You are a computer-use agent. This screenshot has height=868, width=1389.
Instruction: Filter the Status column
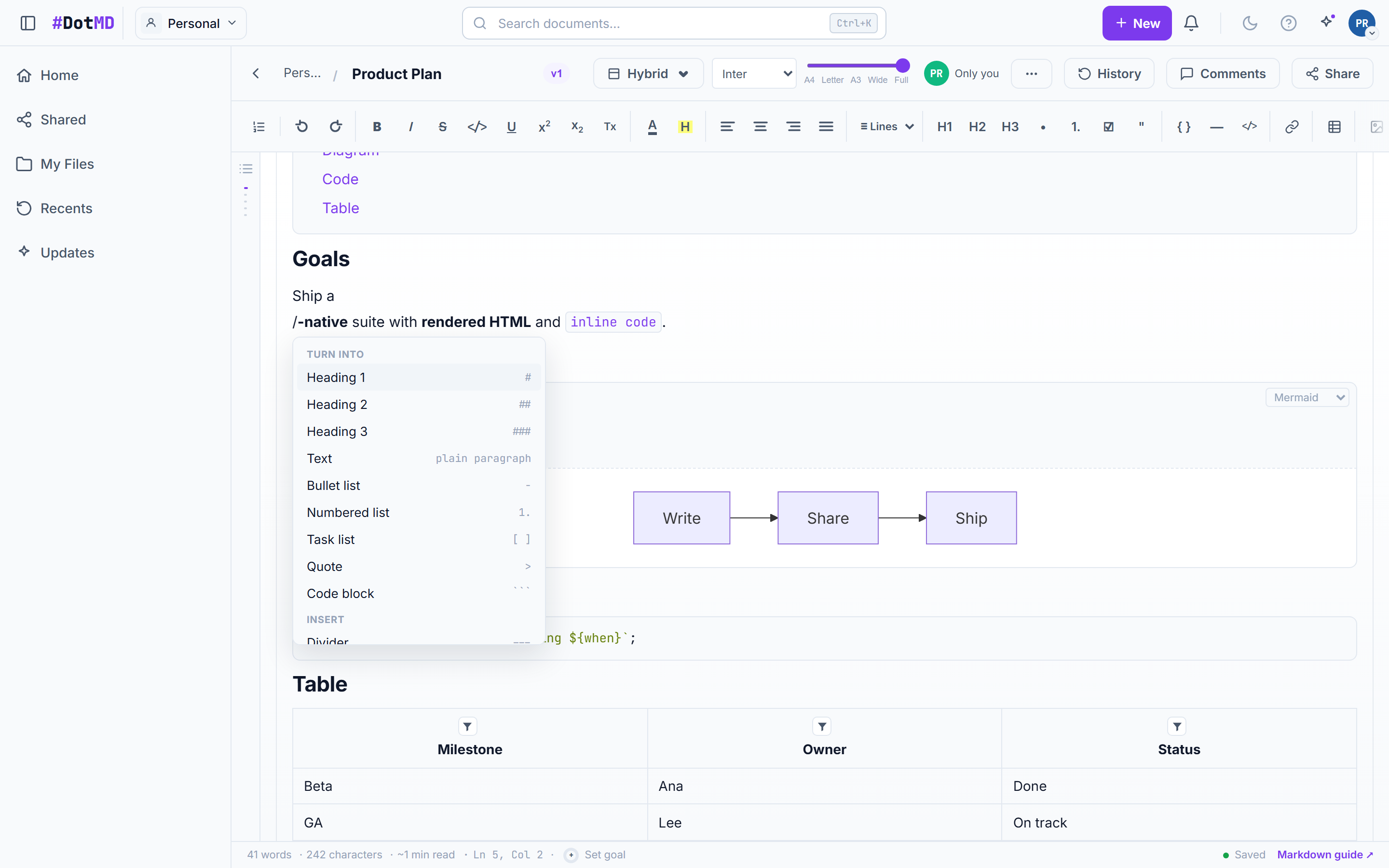tap(1177, 726)
